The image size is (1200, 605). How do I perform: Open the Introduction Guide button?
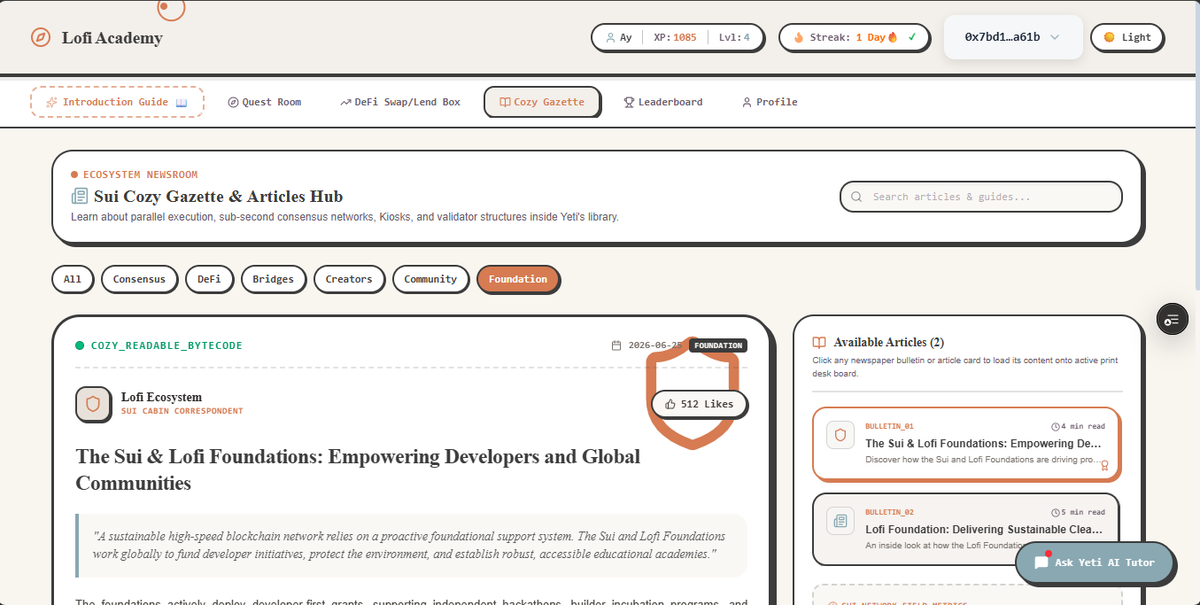pyautogui.click(x=117, y=102)
